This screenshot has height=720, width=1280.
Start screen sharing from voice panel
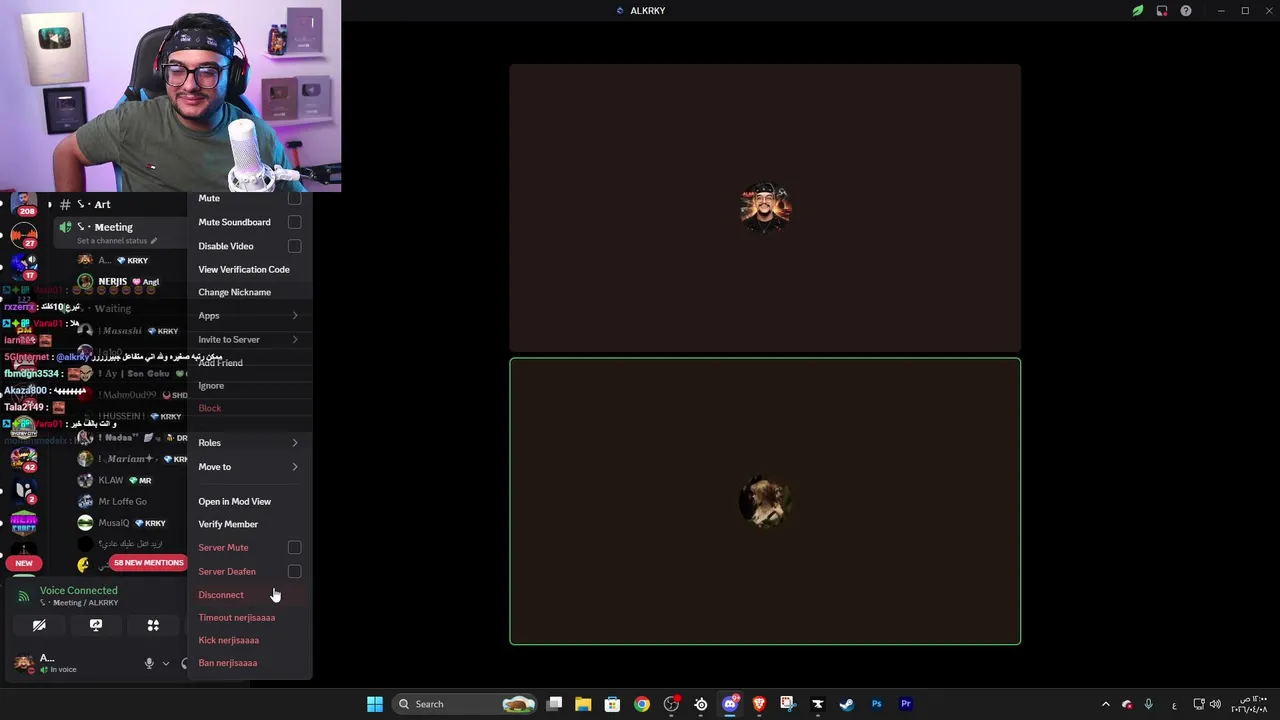(96, 625)
